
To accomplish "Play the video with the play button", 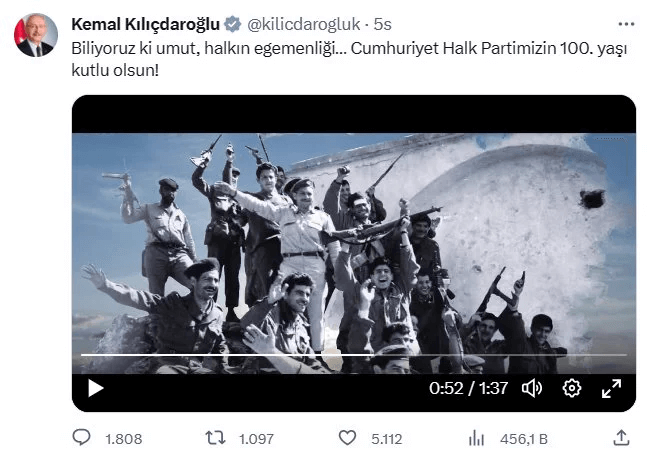I will click(x=96, y=388).
